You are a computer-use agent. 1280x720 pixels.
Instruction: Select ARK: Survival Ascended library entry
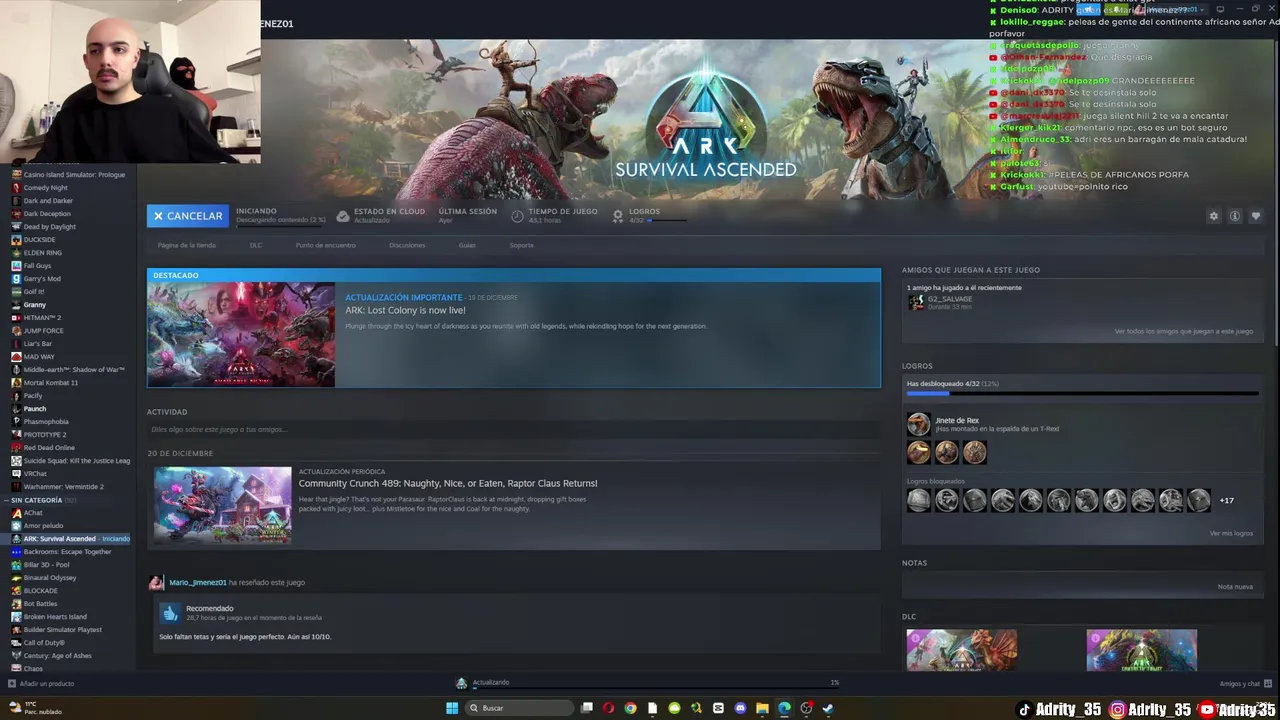(x=69, y=539)
